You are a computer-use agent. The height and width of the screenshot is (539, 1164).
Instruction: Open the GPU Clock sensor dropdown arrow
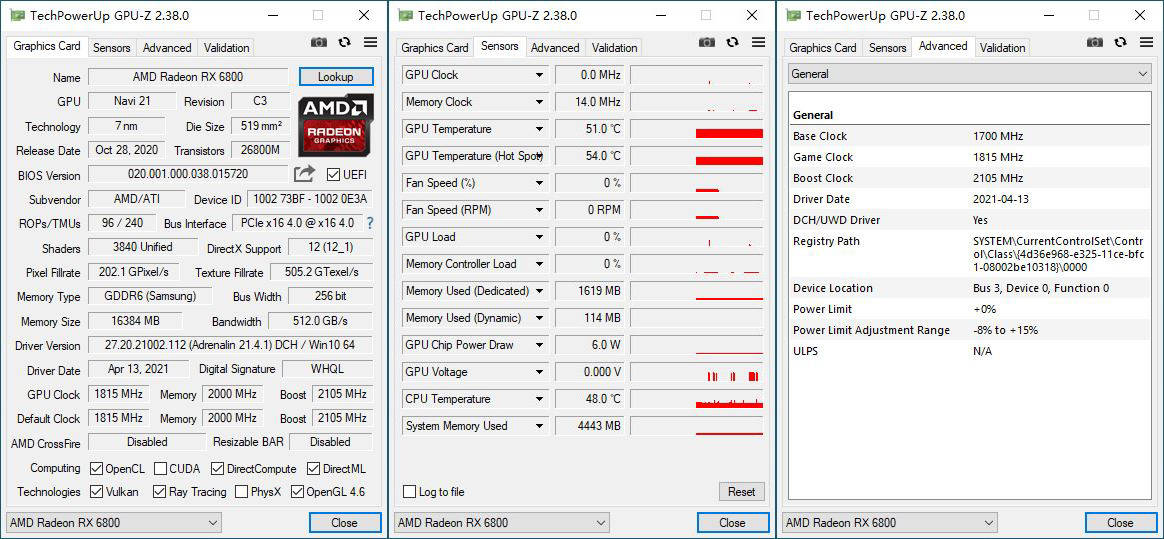(x=540, y=75)
